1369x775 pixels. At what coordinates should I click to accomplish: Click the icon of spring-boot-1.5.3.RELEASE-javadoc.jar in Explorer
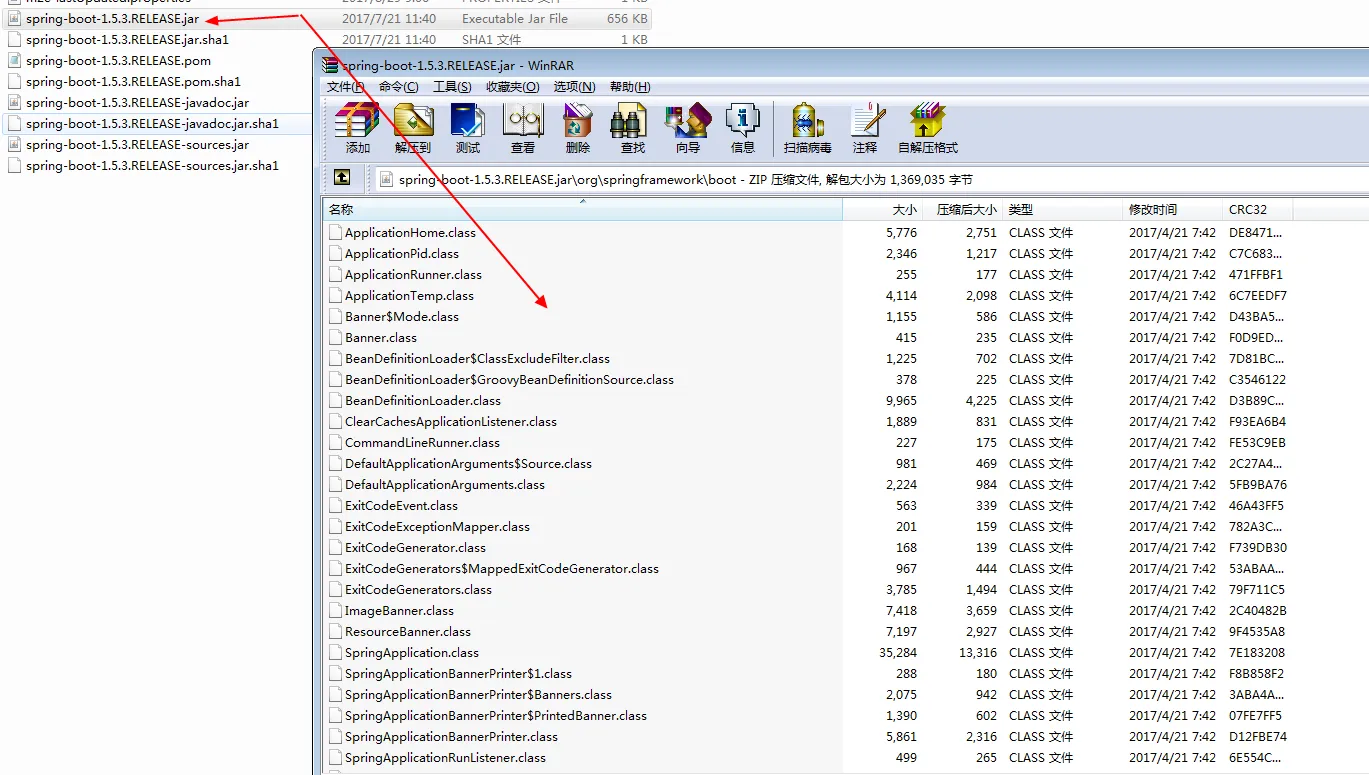14,103
